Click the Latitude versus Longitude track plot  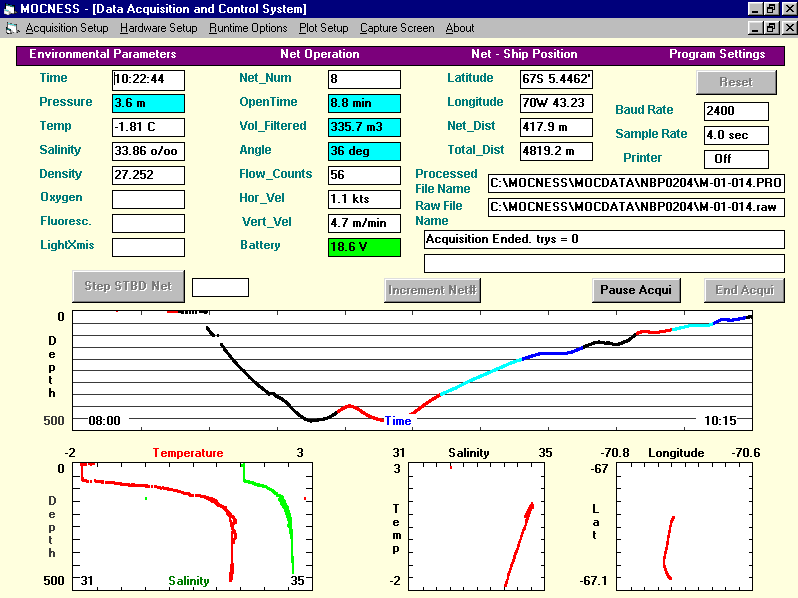point(685,526)
